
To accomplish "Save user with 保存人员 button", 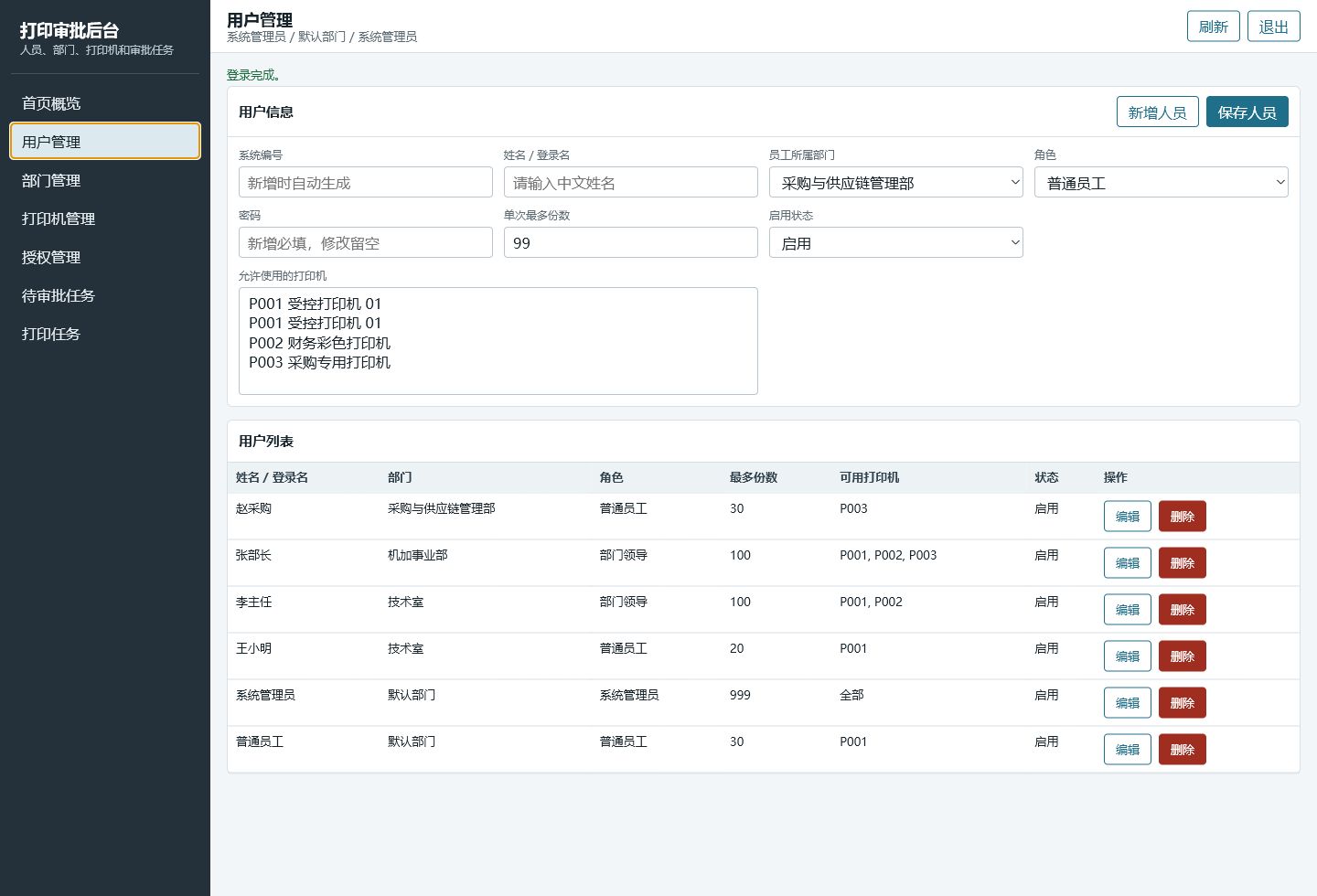I will pos(1247,112).
